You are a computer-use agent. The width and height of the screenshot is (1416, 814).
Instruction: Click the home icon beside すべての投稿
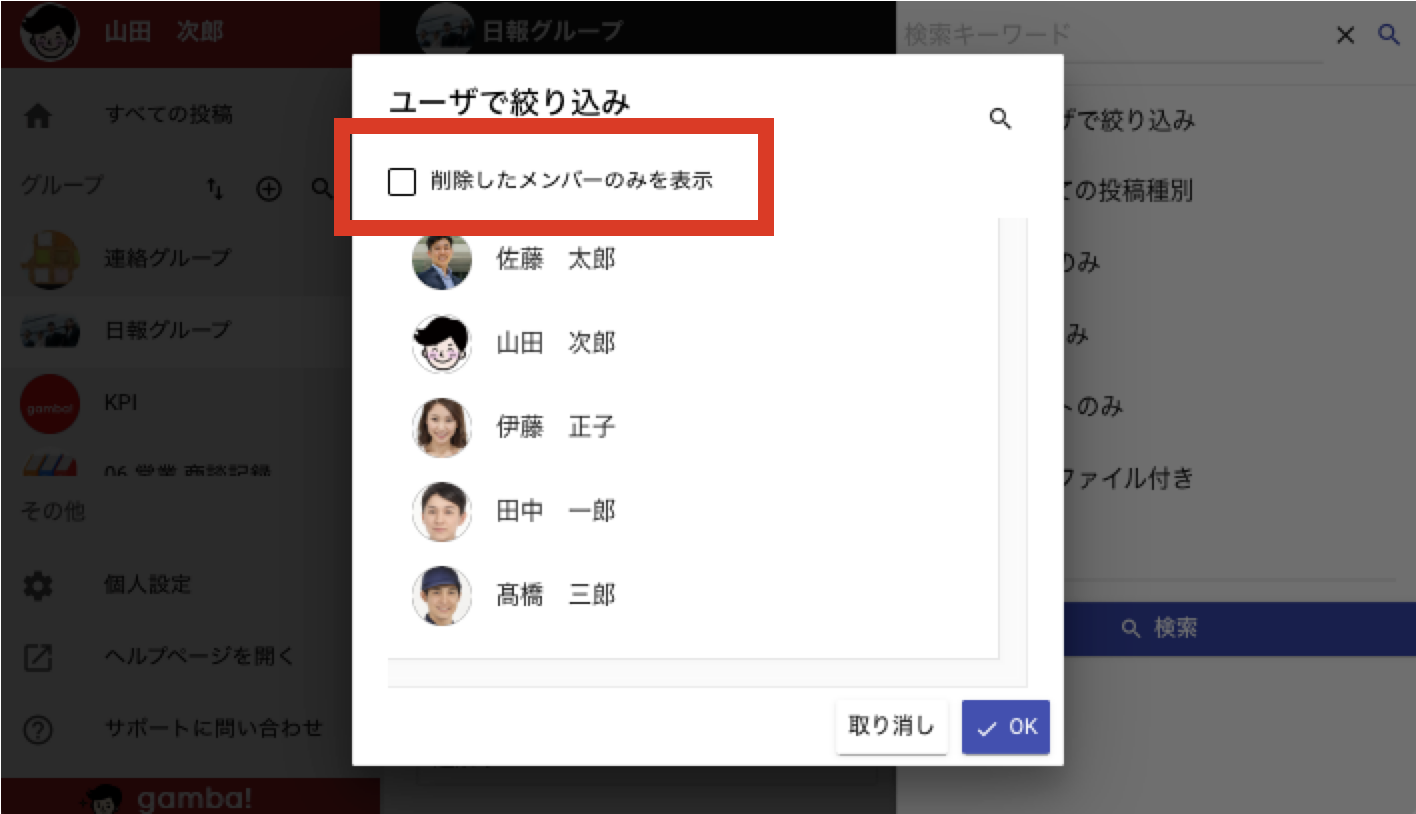tap(37, 116)
